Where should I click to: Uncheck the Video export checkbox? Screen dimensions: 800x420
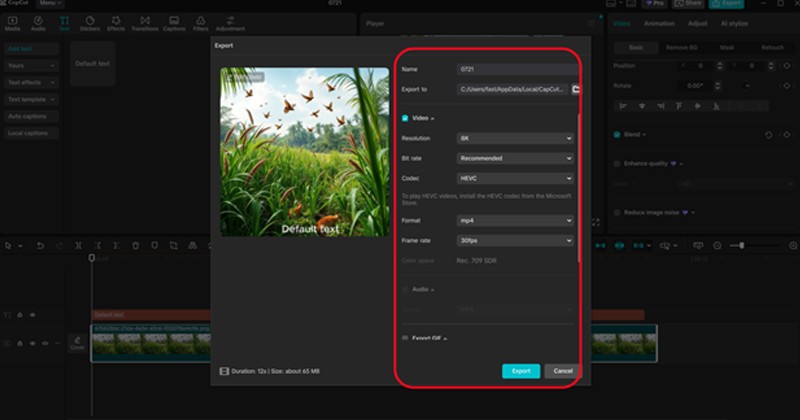[405, 118]
